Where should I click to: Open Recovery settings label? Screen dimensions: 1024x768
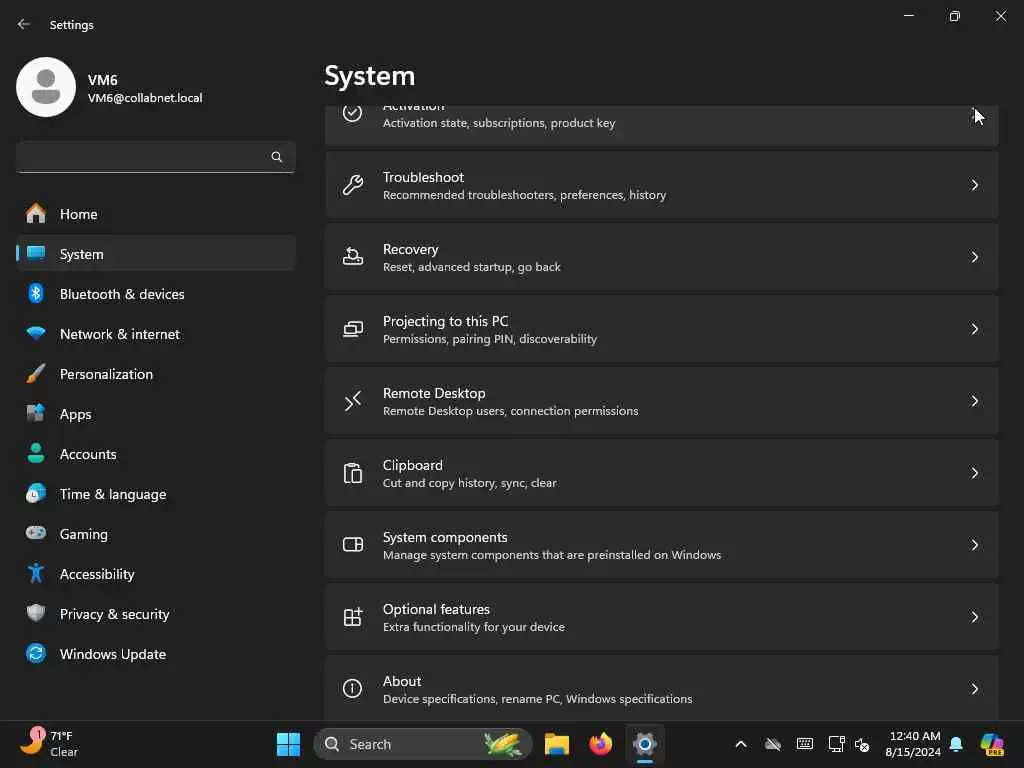(x=410, y=249)
